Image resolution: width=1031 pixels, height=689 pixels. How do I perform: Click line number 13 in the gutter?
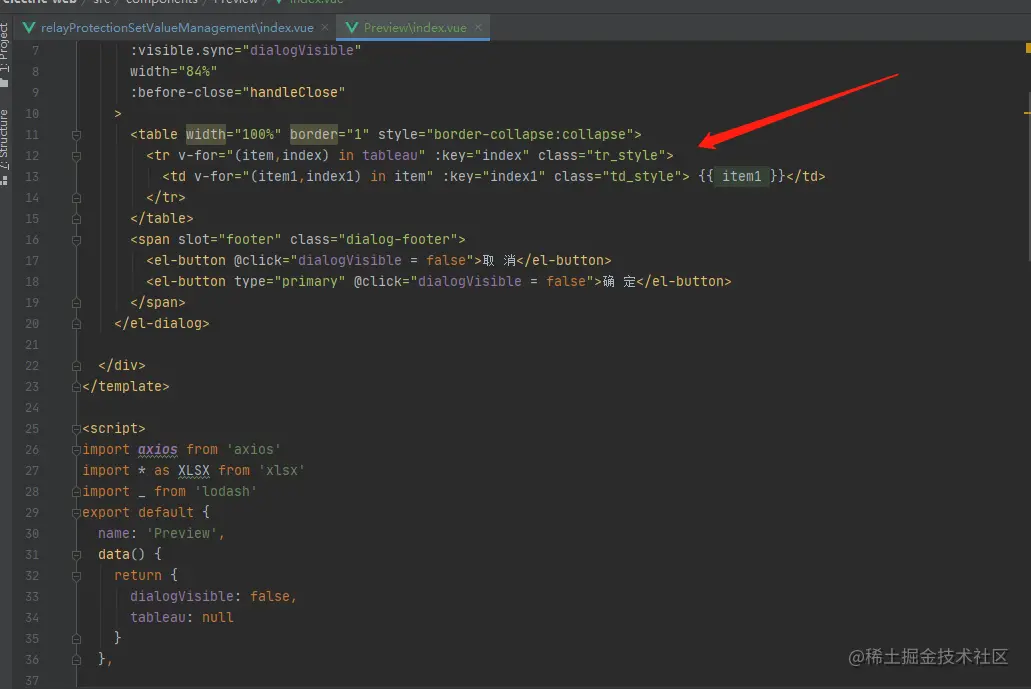[x=32, y=177]
